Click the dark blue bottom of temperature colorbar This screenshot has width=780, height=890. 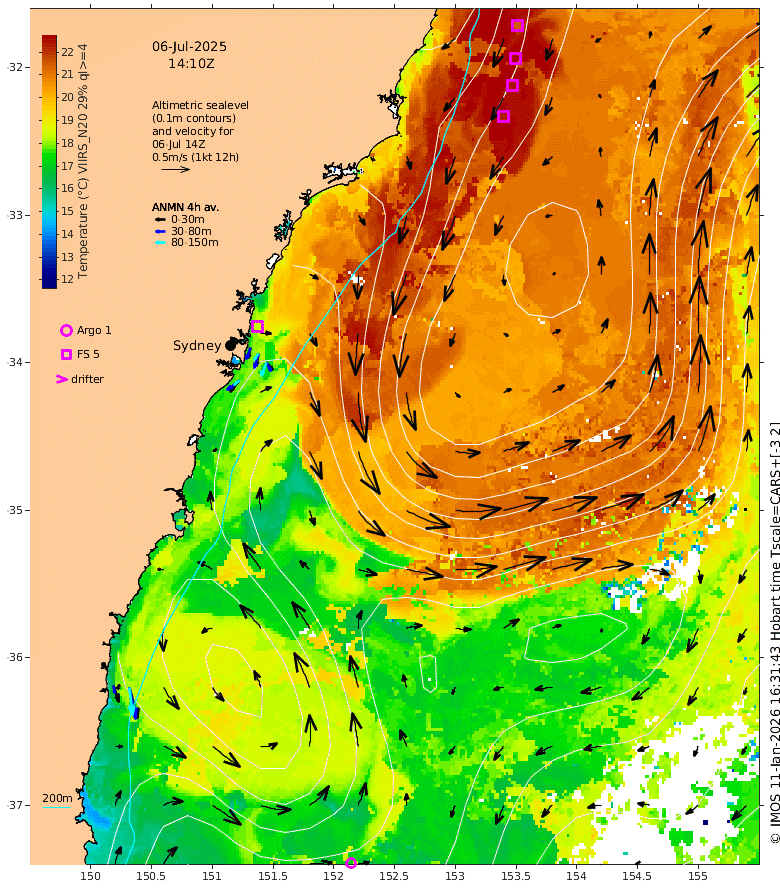pos(49,282)
